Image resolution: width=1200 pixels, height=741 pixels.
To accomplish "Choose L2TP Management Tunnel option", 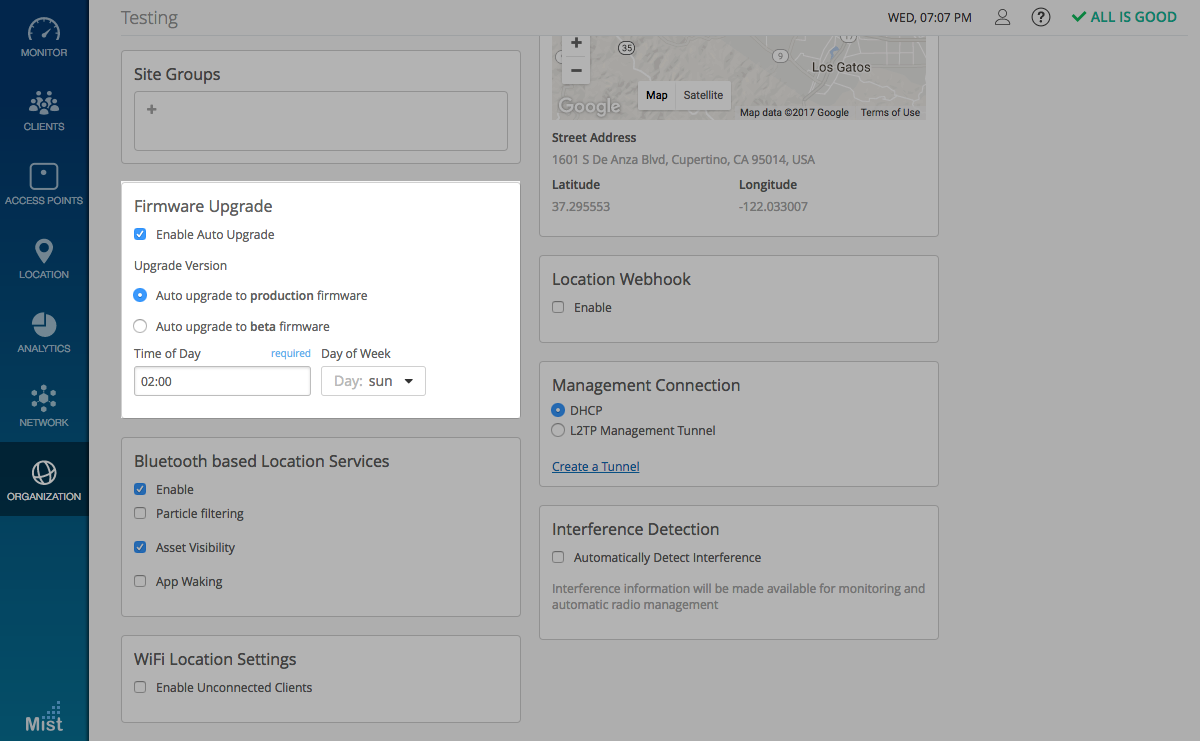I will [559, 431].
